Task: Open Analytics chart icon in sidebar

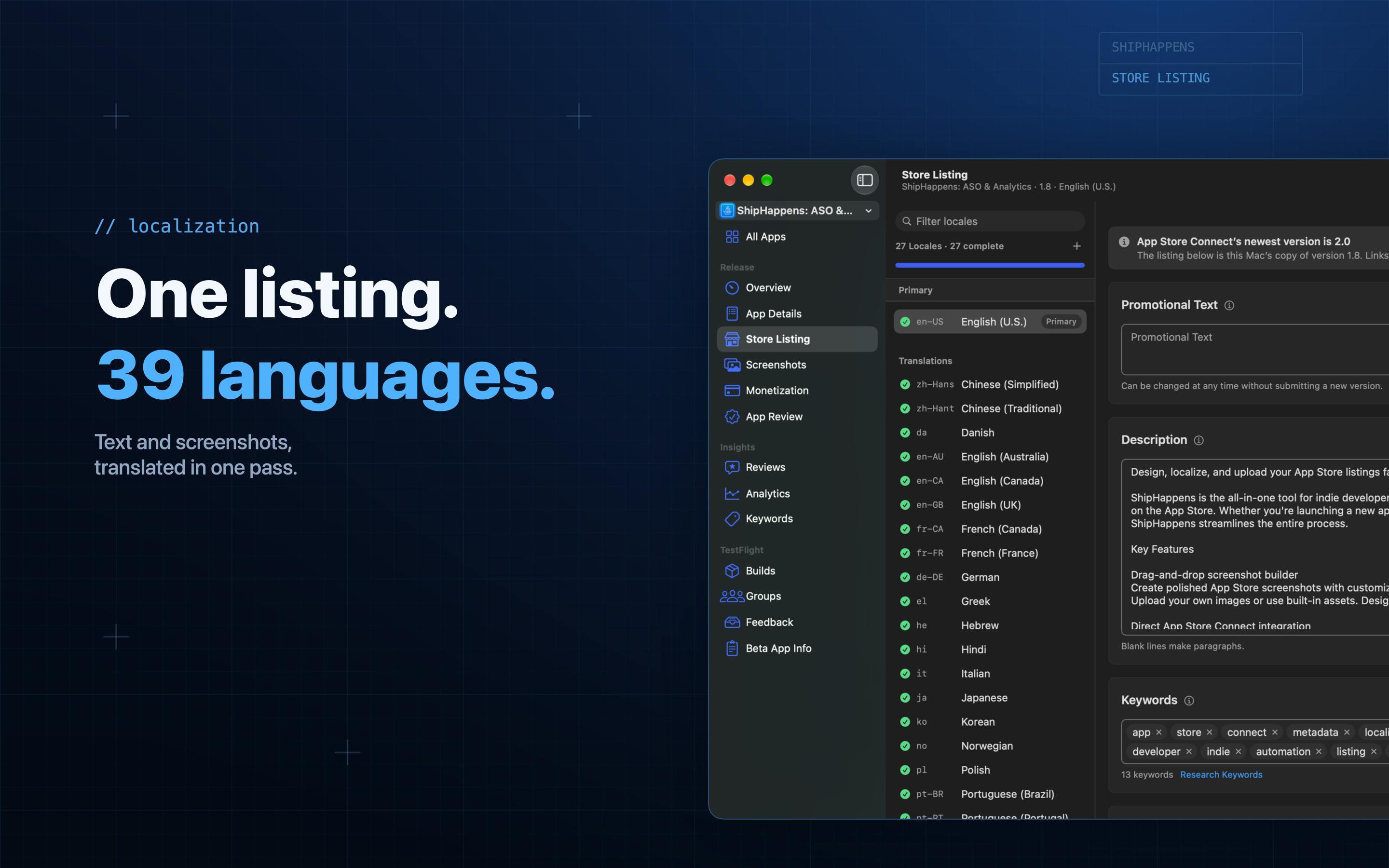Action: [732, 493]
